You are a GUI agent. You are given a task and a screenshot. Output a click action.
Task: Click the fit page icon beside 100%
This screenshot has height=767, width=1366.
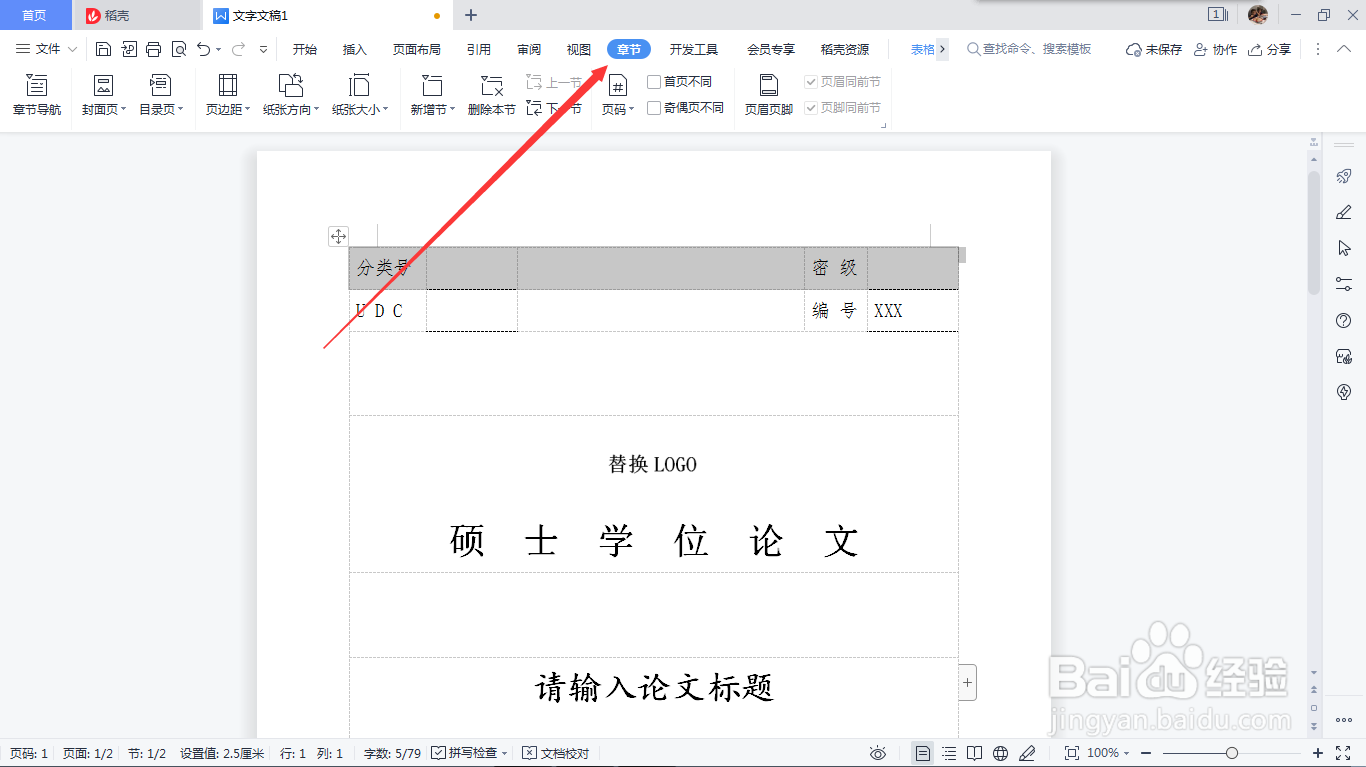1071,753
